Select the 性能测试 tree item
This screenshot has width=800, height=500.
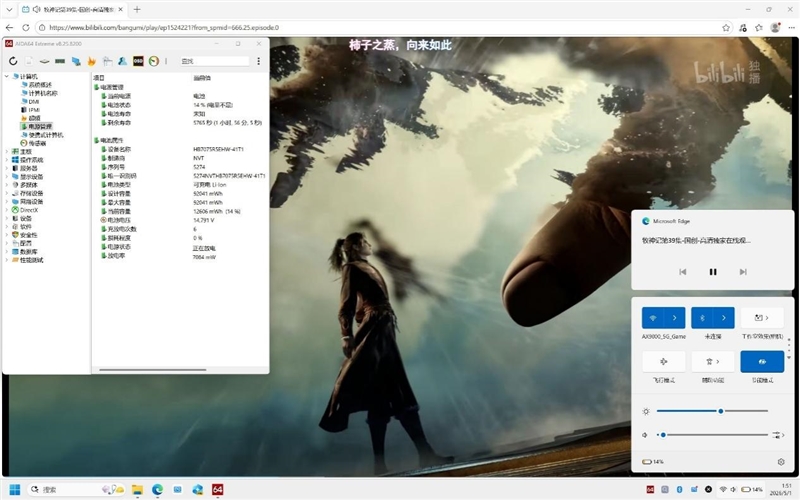click(32, 260)
